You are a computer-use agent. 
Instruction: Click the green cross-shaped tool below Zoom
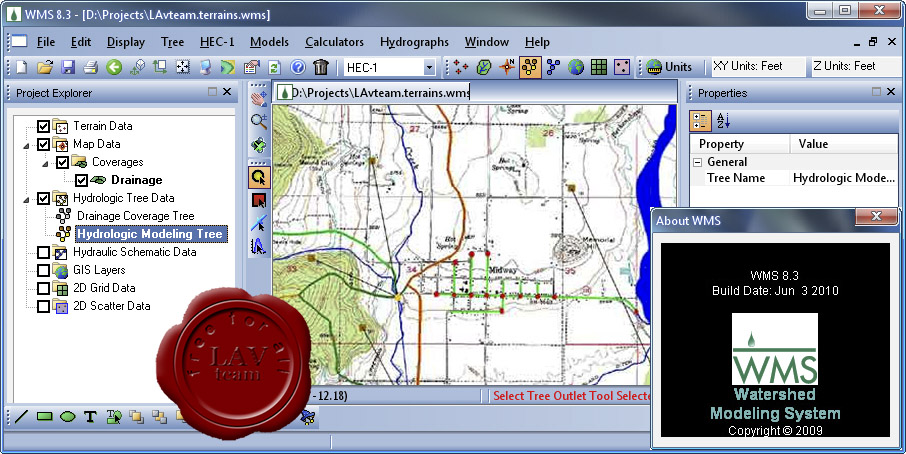pyautogui.click(x=259, y=144)
